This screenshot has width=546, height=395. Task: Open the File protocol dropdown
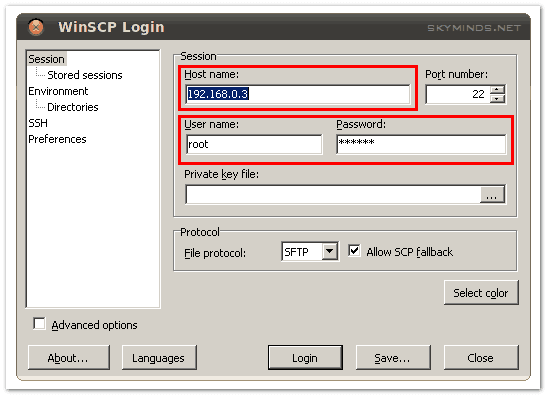pos(329,251)
